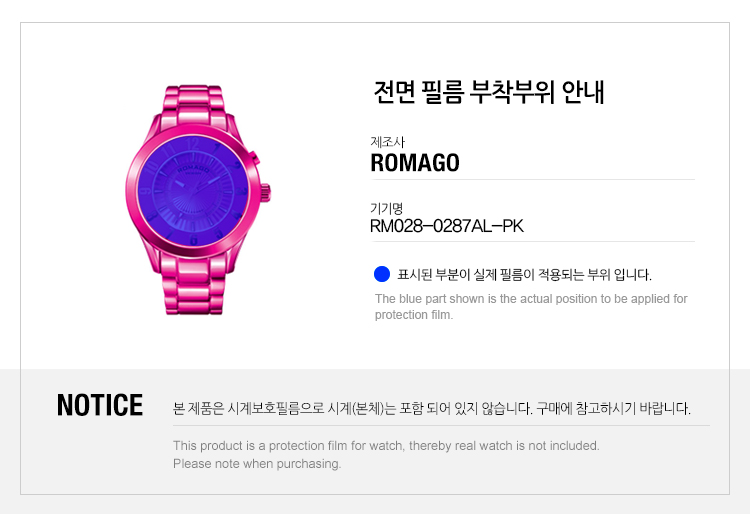Viewport: 750px width, 514px height.
Task: Click the pink watch product image
Action: coord(198,200)
